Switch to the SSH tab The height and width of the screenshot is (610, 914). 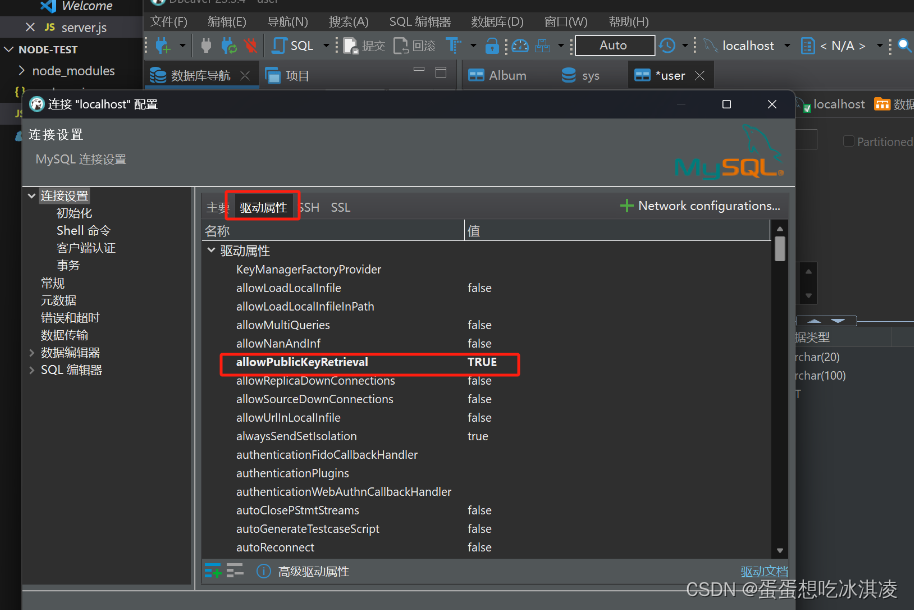click(x=308, y=207)
